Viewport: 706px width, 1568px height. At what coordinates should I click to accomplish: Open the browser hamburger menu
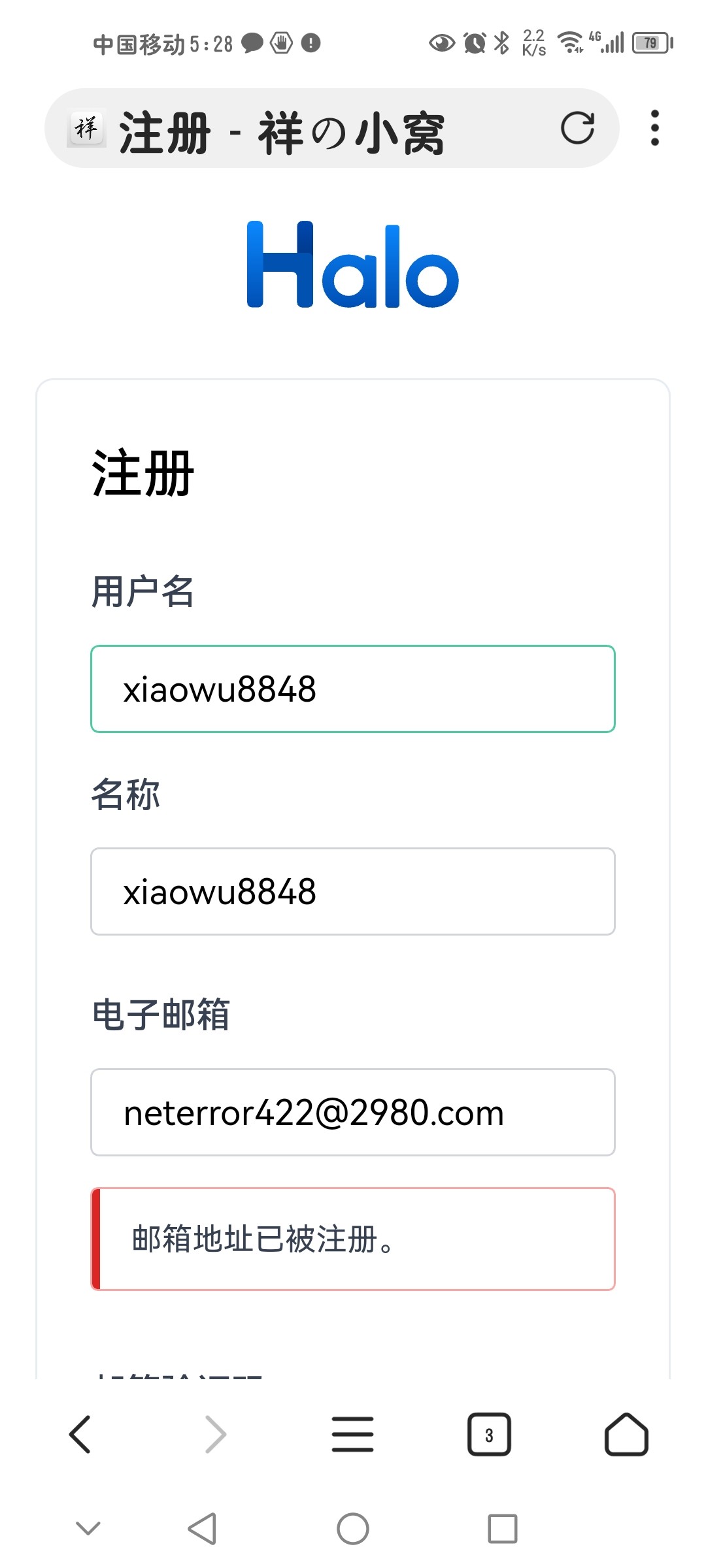[x=353, y=1435]
